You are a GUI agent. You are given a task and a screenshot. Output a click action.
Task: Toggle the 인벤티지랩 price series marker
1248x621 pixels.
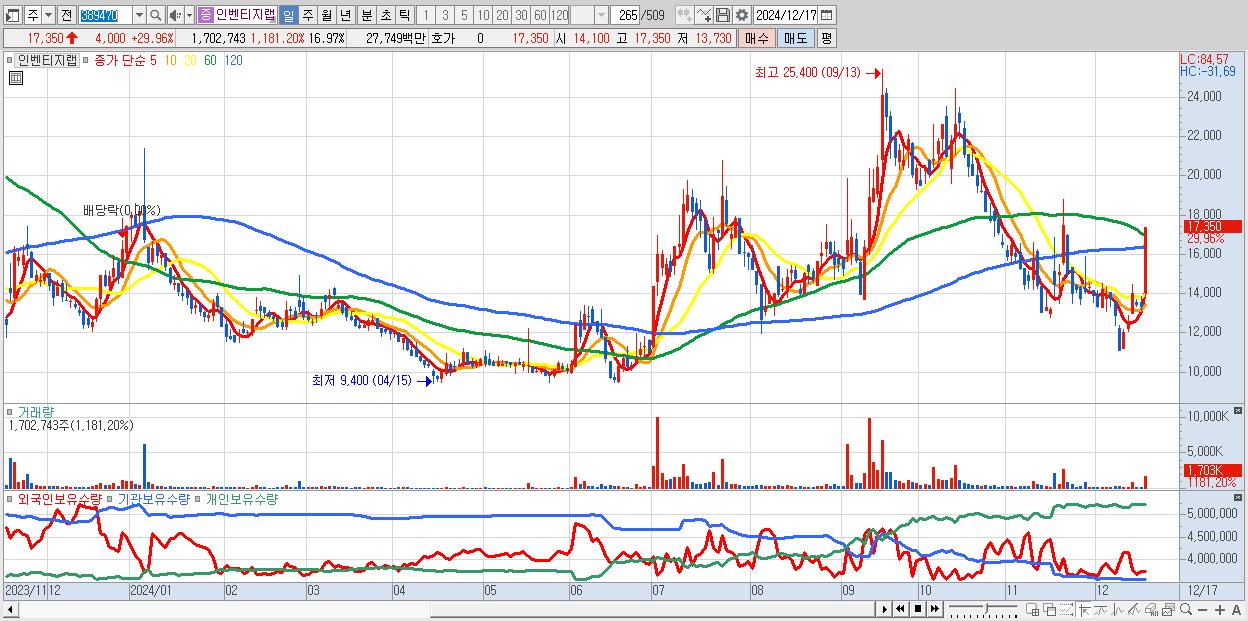(x=10, y=61)
